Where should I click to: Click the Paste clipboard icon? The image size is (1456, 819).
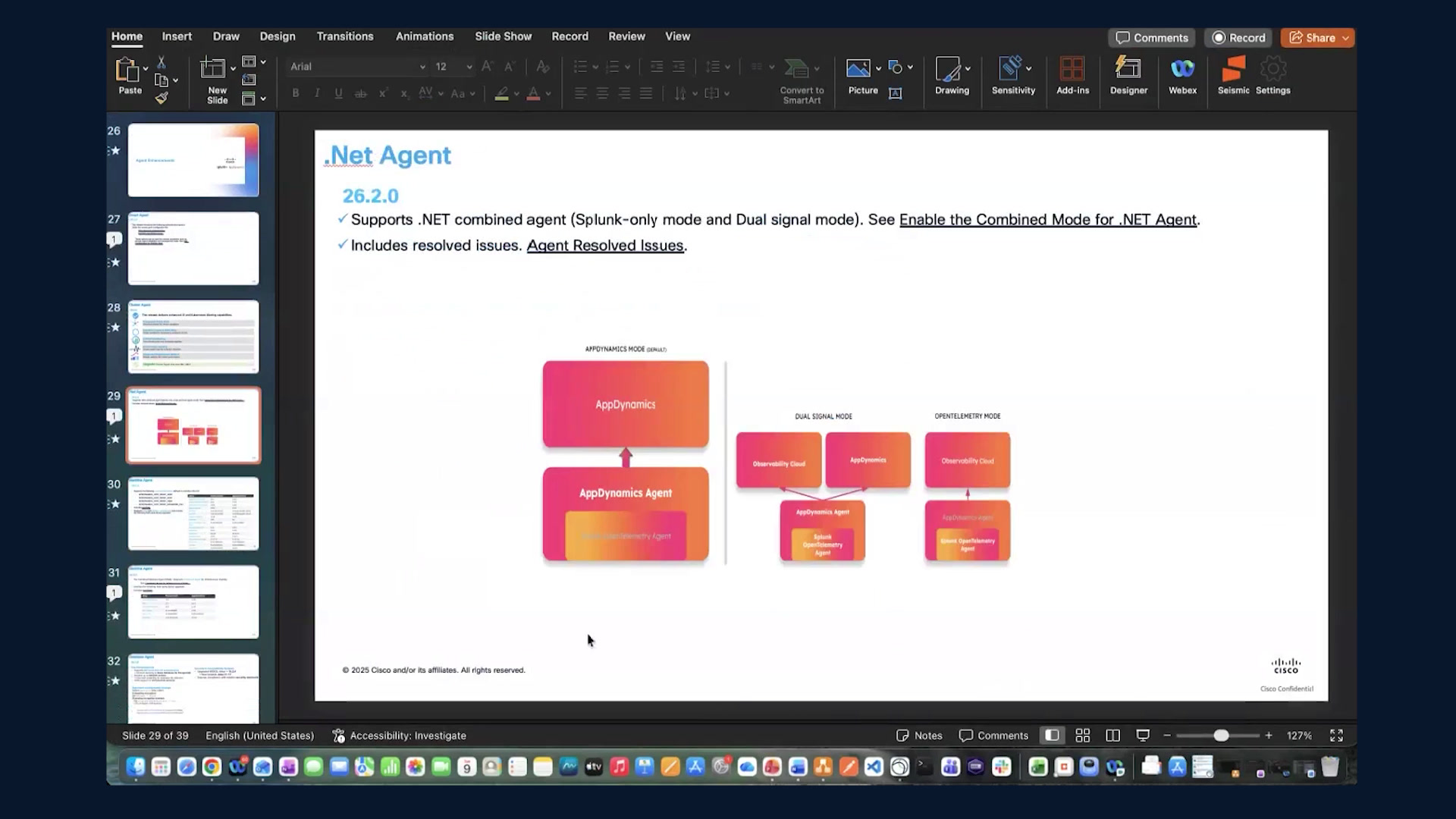point(127,70)
